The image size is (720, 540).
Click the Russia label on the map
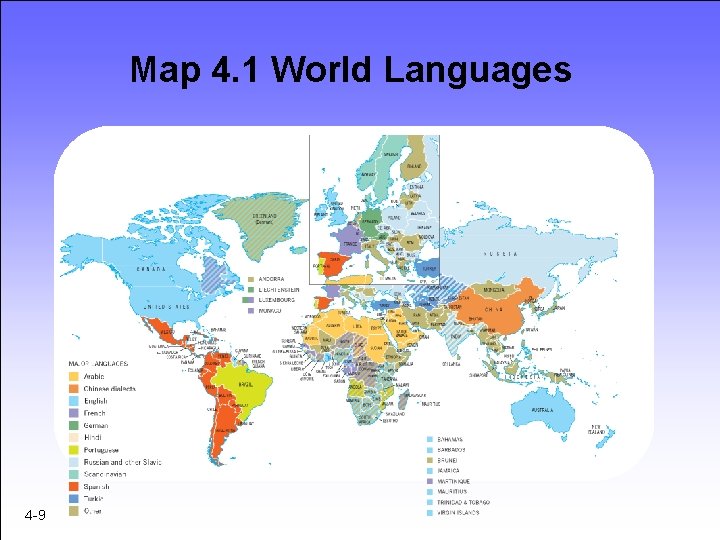pyautogui.click(x=501, y=254)
